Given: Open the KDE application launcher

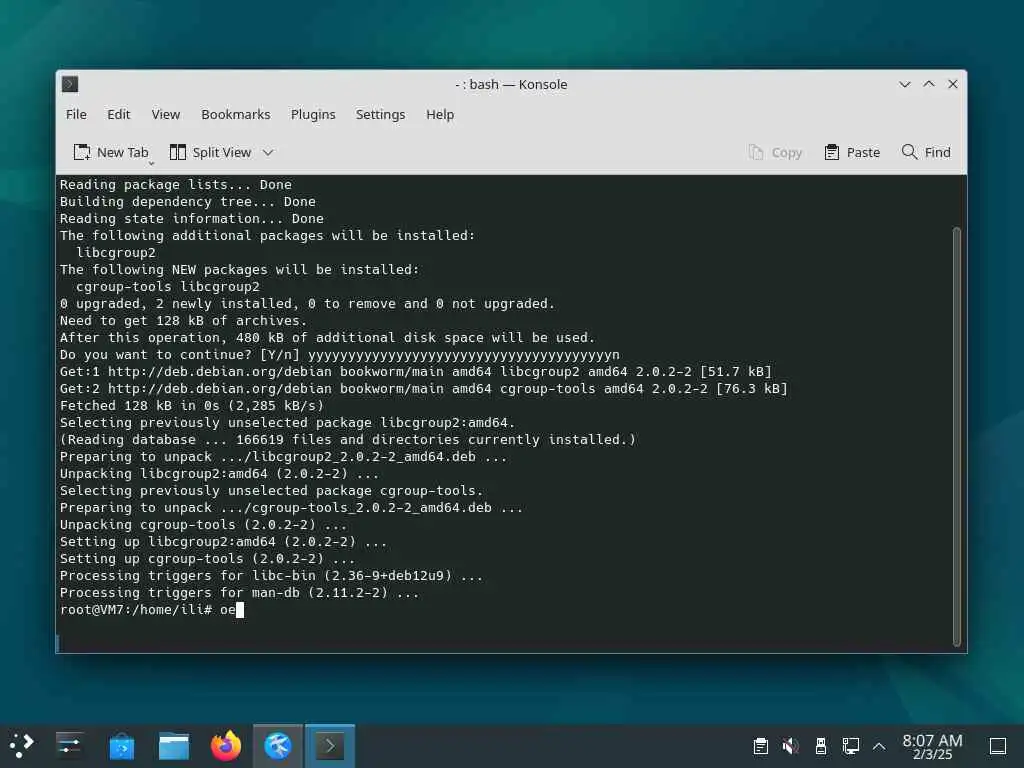Looking at the screenshot, I should [x=22, y=745].
